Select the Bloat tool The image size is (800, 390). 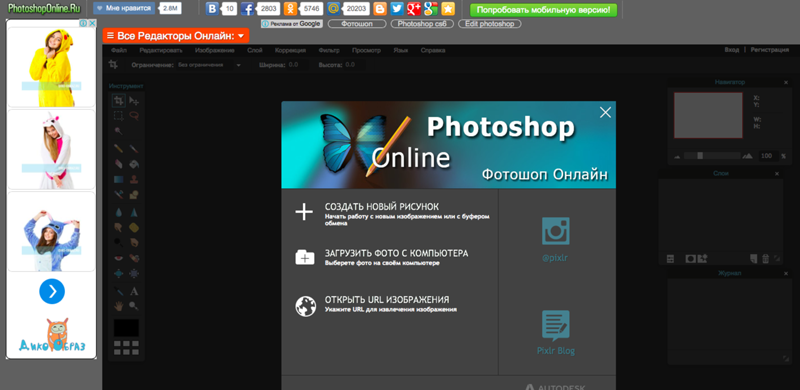(x=118, y=274)
